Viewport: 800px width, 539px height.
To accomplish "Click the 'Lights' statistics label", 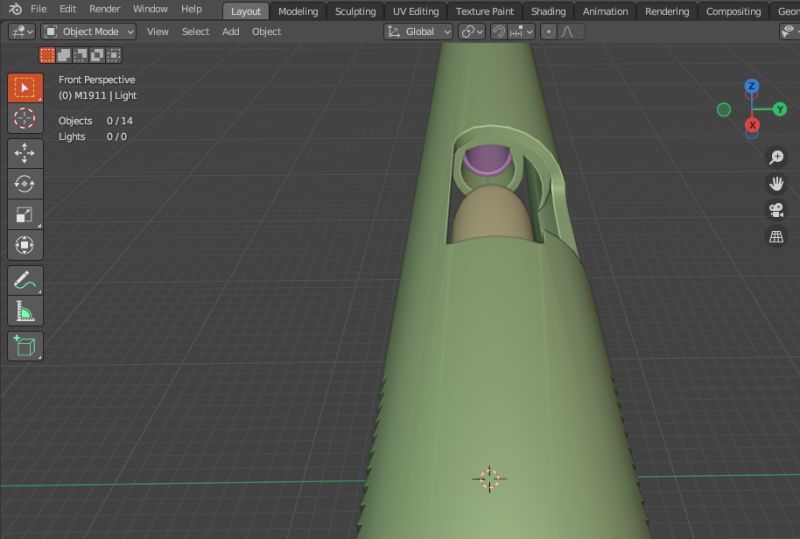I will [x=71, y=137].
